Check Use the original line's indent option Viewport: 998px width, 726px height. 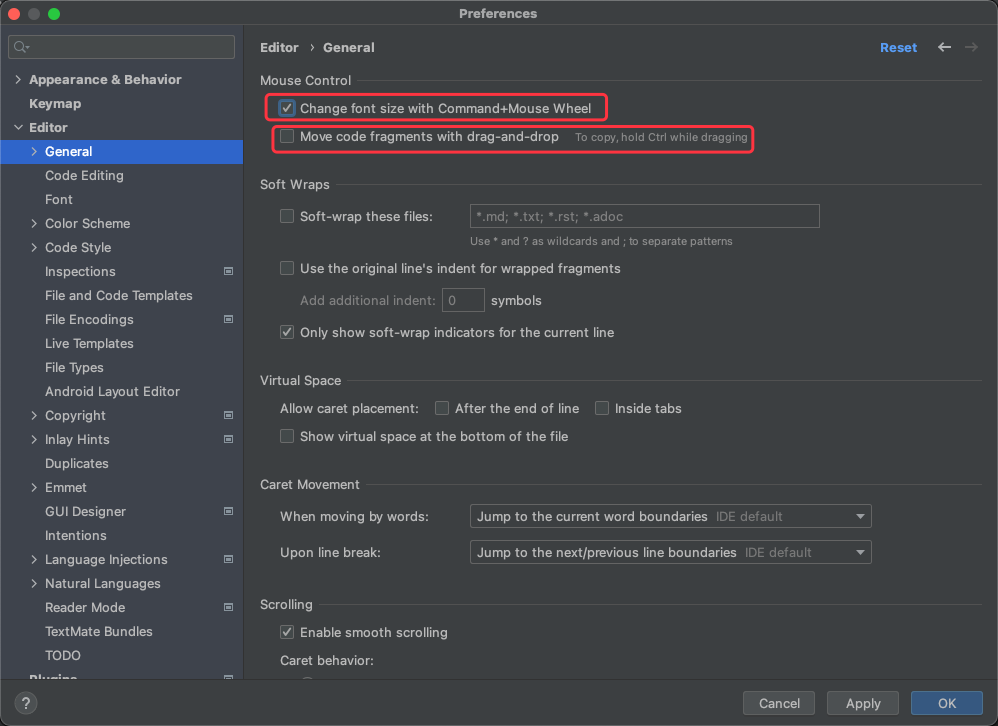pos(287,269)
